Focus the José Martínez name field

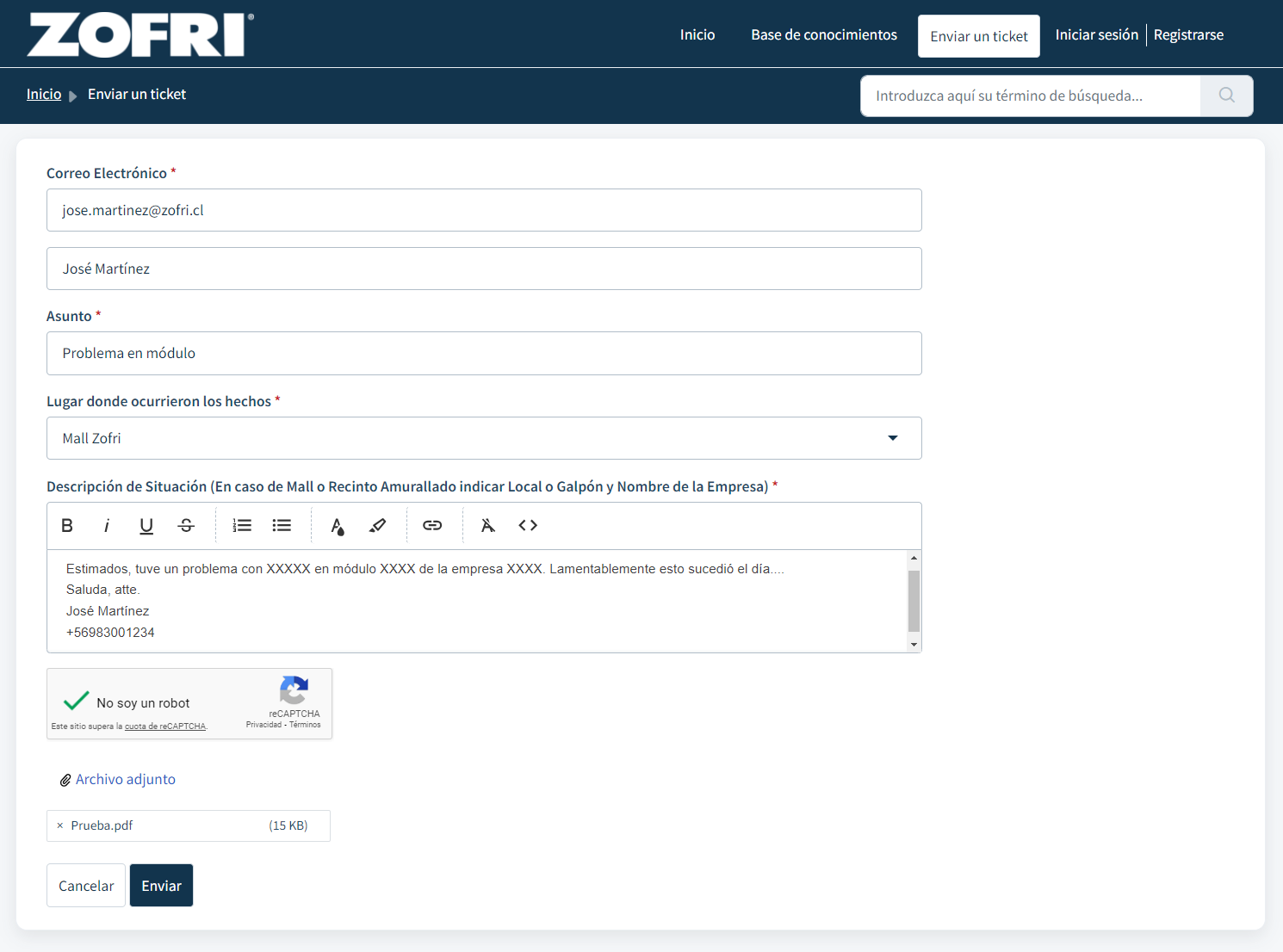tap(484, 269)
